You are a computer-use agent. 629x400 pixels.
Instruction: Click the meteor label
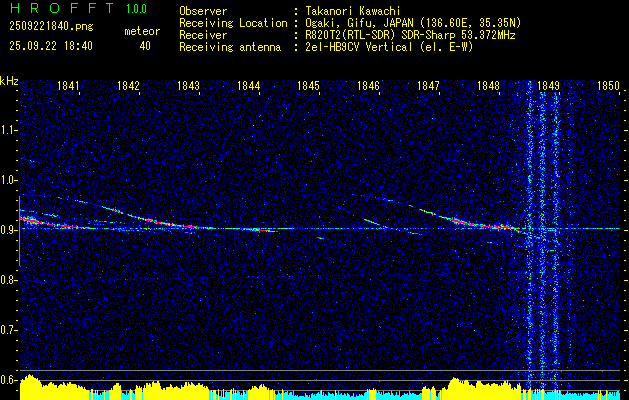click(x=142, y=31)
